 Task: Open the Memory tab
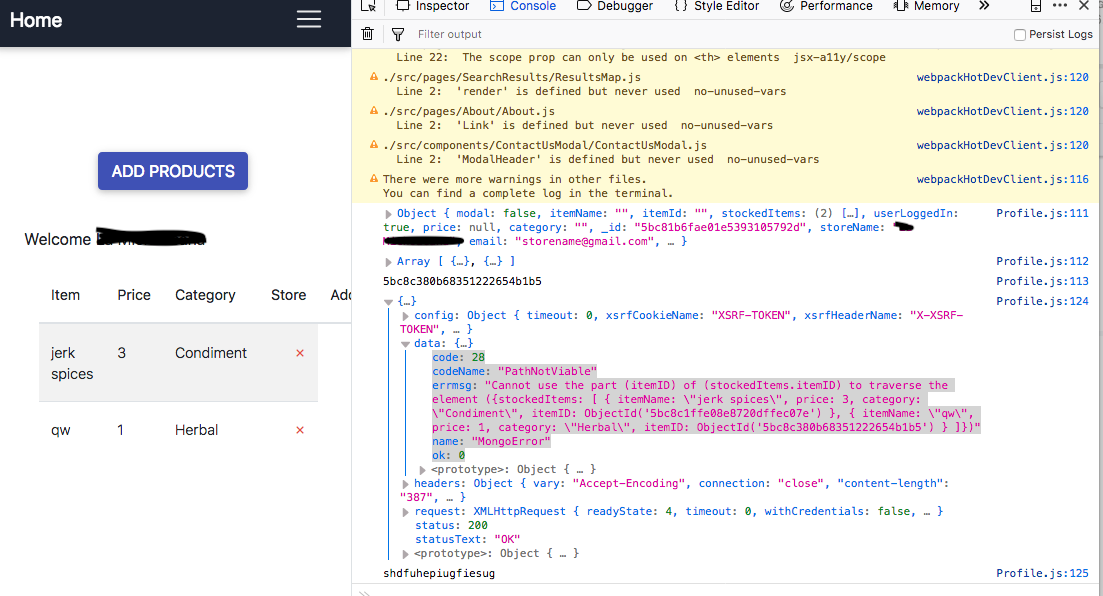926,6
